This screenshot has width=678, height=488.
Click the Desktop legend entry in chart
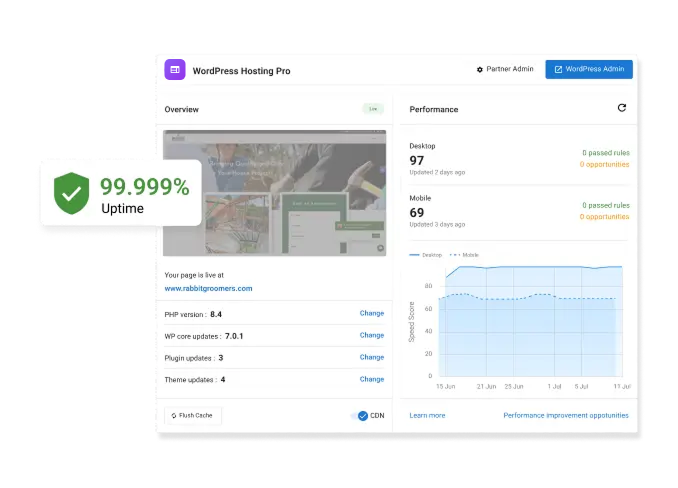tap(426, 255)
